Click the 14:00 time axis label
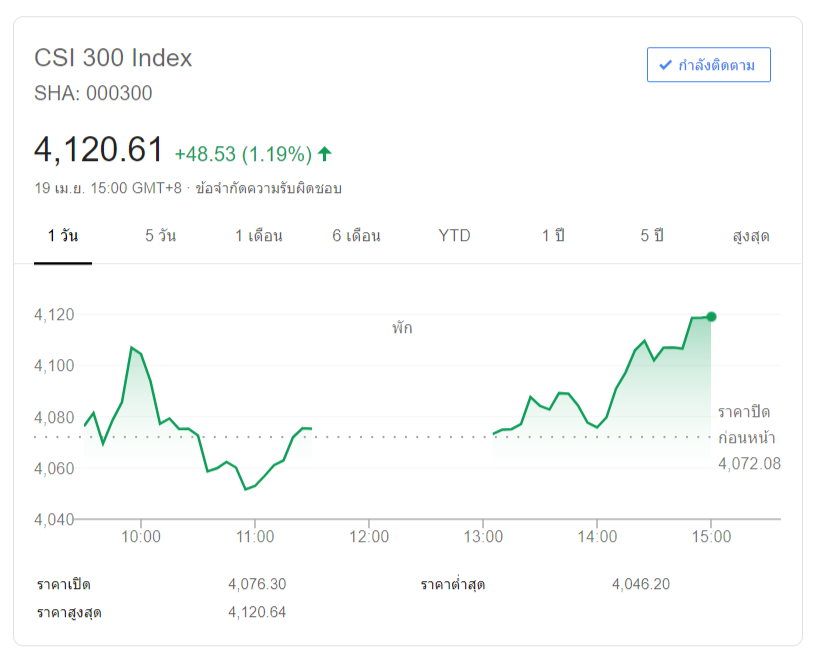Viewport: 816px width, 663px height. click(597, 537)
